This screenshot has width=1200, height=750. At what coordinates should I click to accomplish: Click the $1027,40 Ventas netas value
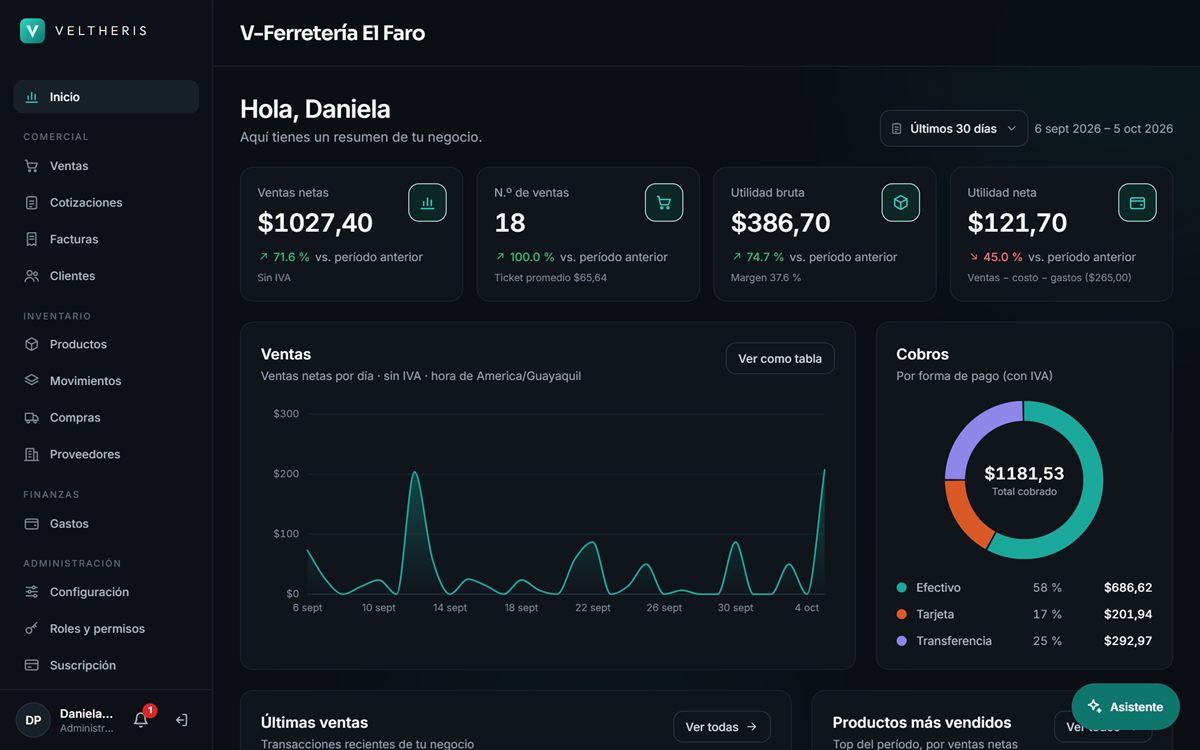pos(315,223)
